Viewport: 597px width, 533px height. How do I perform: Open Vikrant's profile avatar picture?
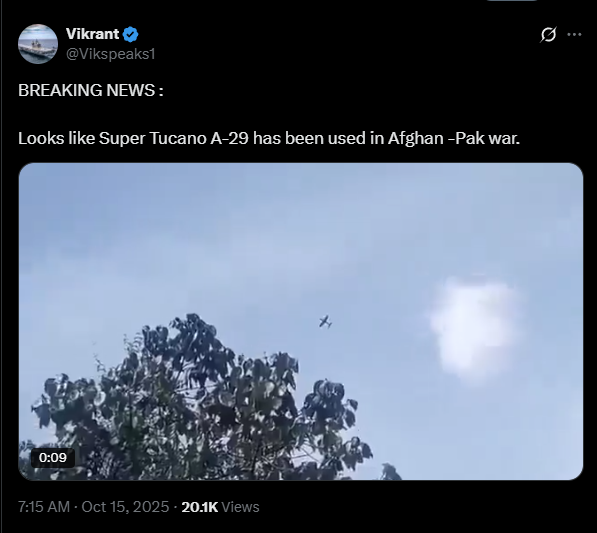click(38, 44)
